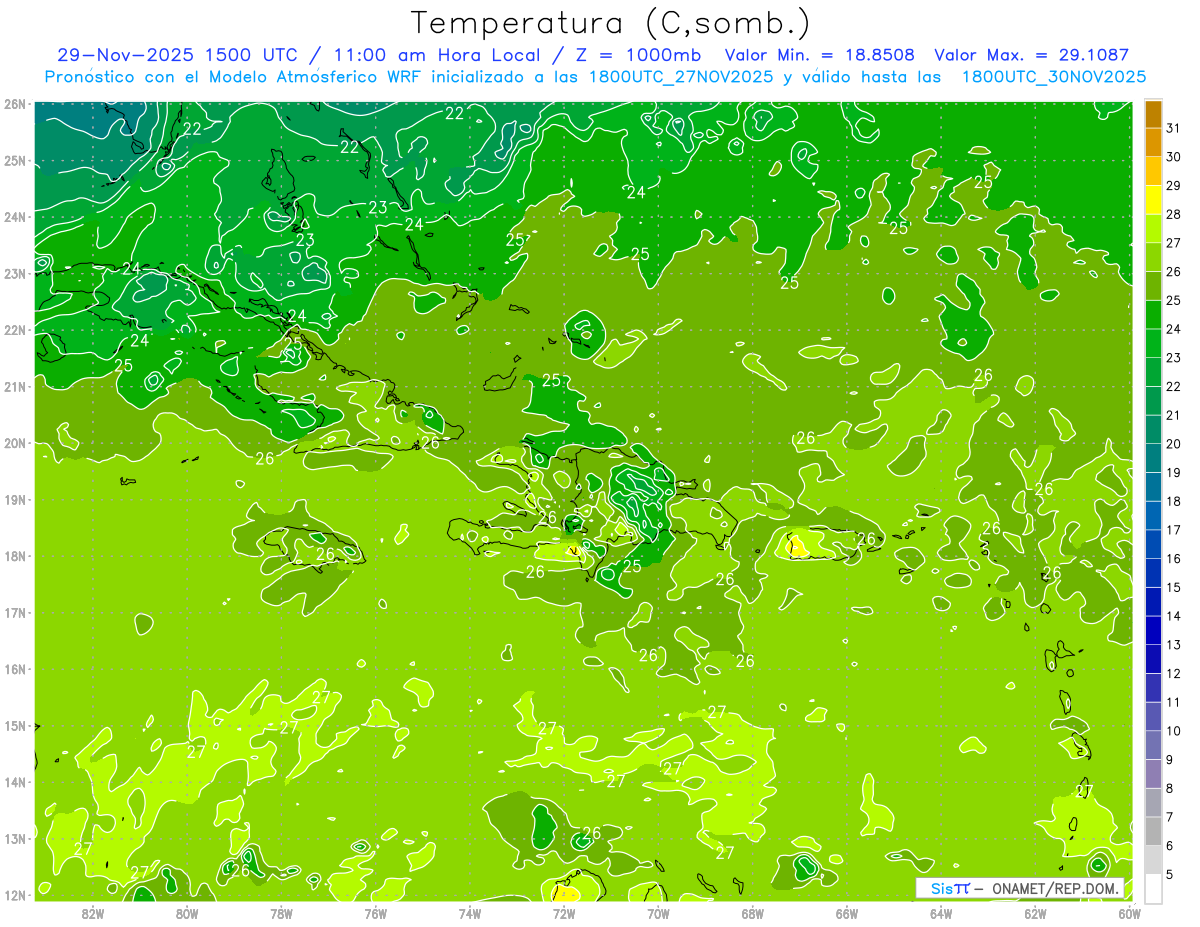1200x927 pixels.
Task: Click the latitude axis label "22N"
Action: coord(15,330)
